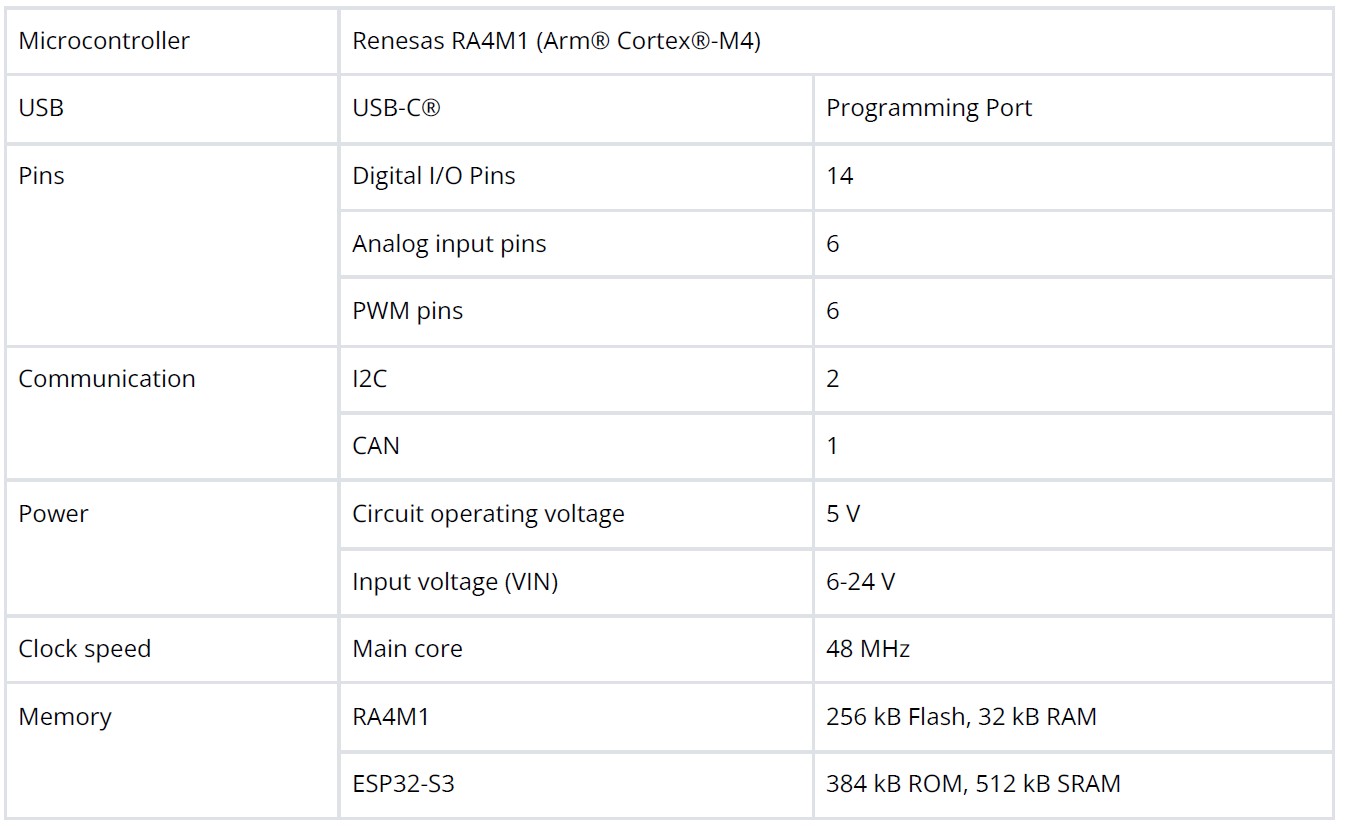Click the ESP32-S3 cell
This screenshot has height=836, width=1354.
[x=403, y=784]
